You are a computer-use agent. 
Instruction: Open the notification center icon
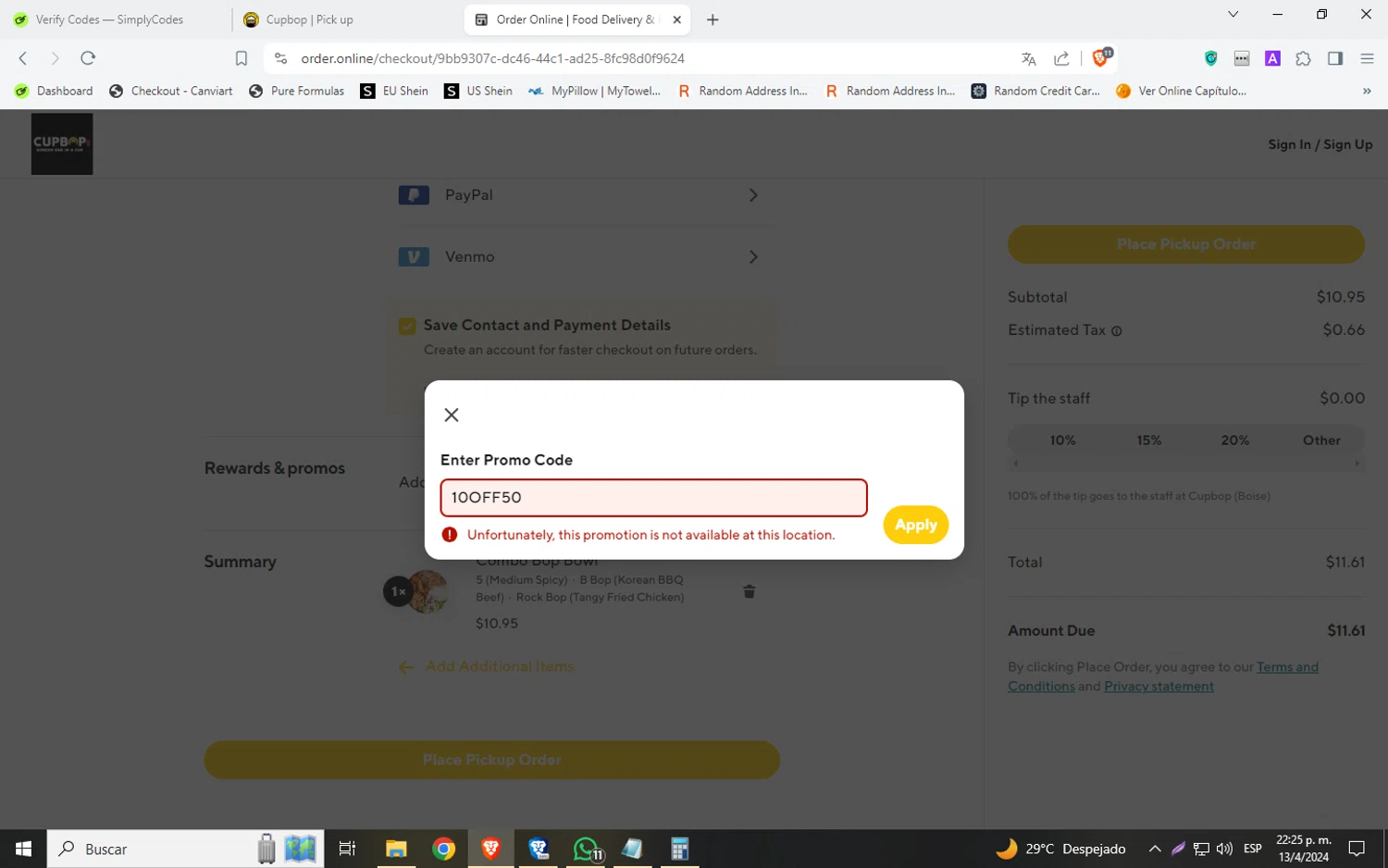click(x=1357, y=849)
